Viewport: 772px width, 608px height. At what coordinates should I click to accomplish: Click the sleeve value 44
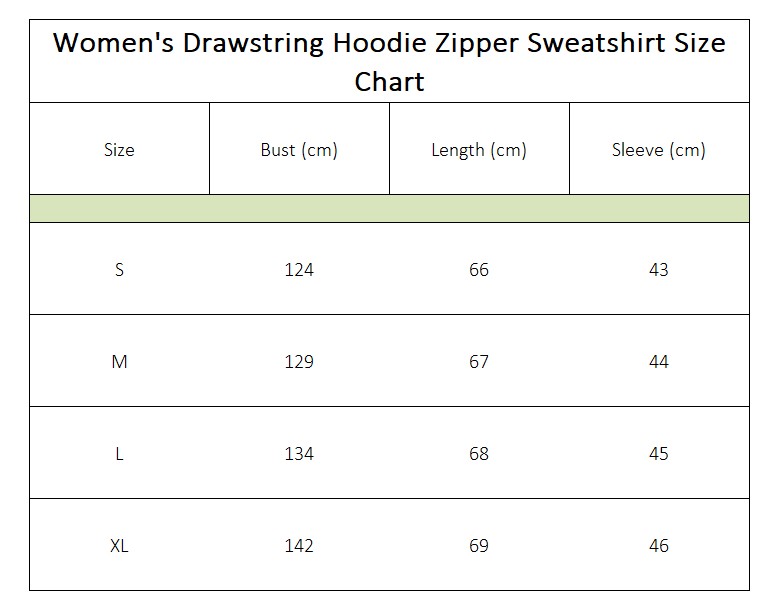659,362
